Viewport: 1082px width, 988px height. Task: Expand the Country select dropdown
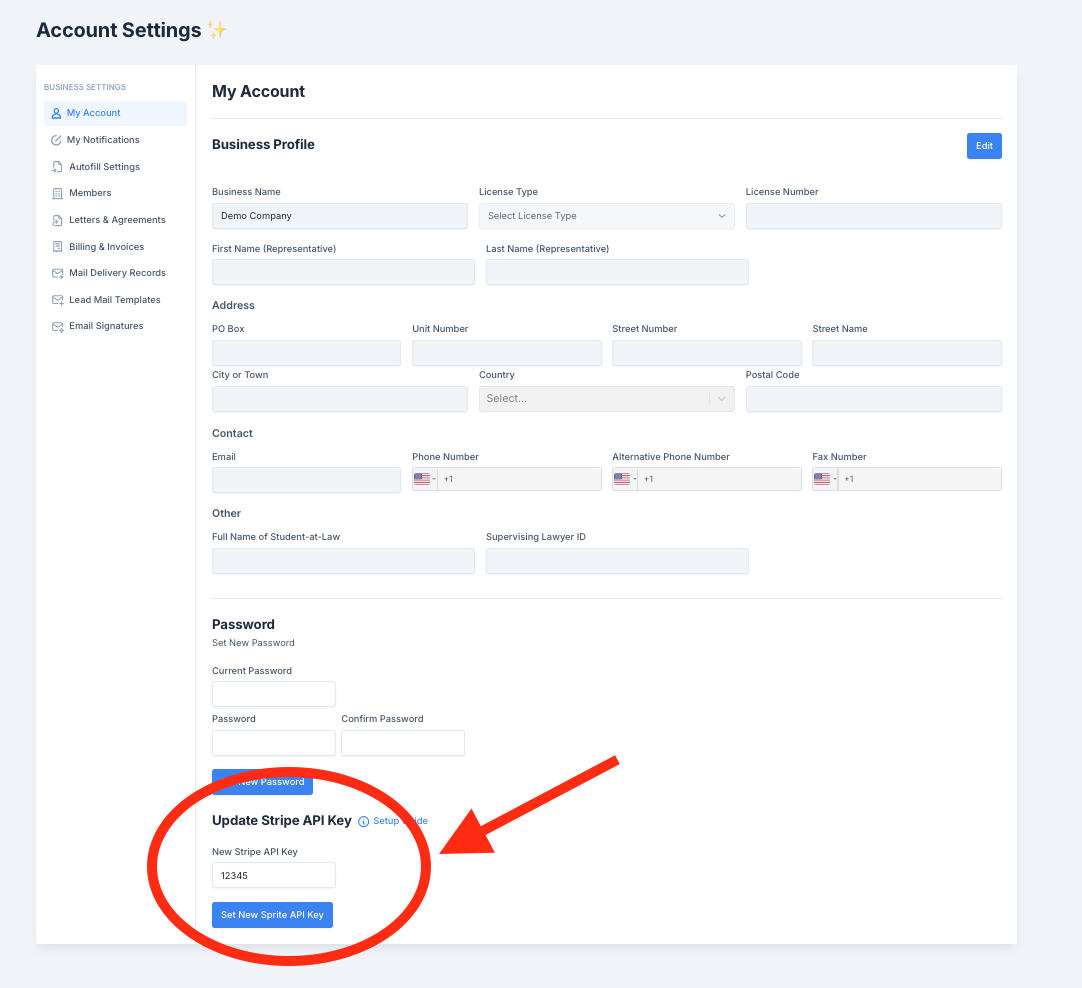pyautogui.click(x=606, y=398)
